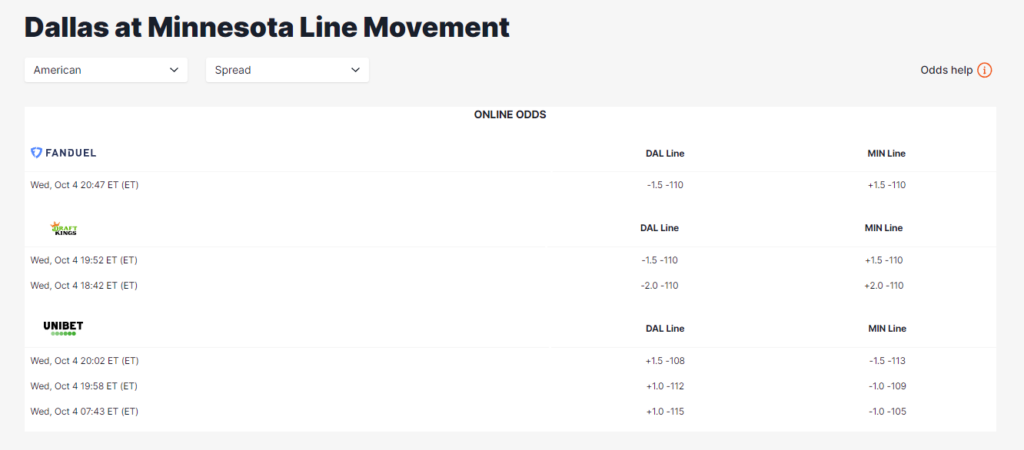Click FanDuel's DAL Line column header

tap(665, 153)
